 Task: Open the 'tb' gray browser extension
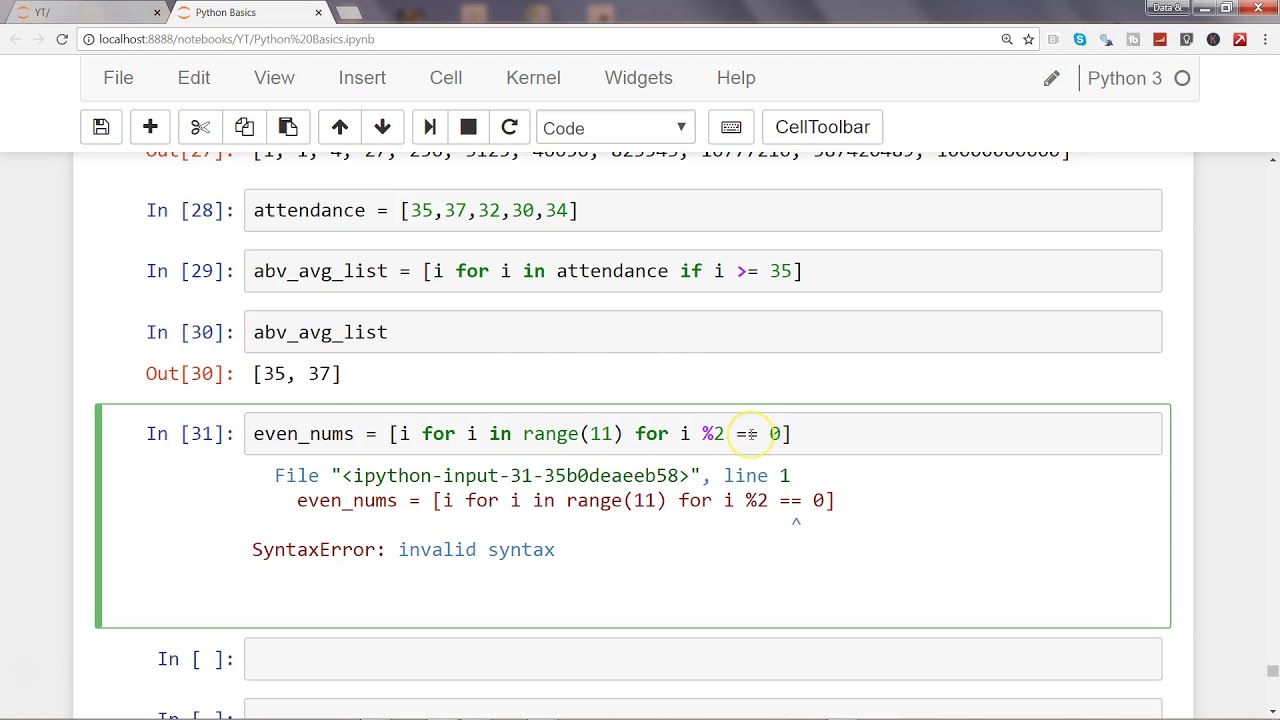click(1133, 39)
